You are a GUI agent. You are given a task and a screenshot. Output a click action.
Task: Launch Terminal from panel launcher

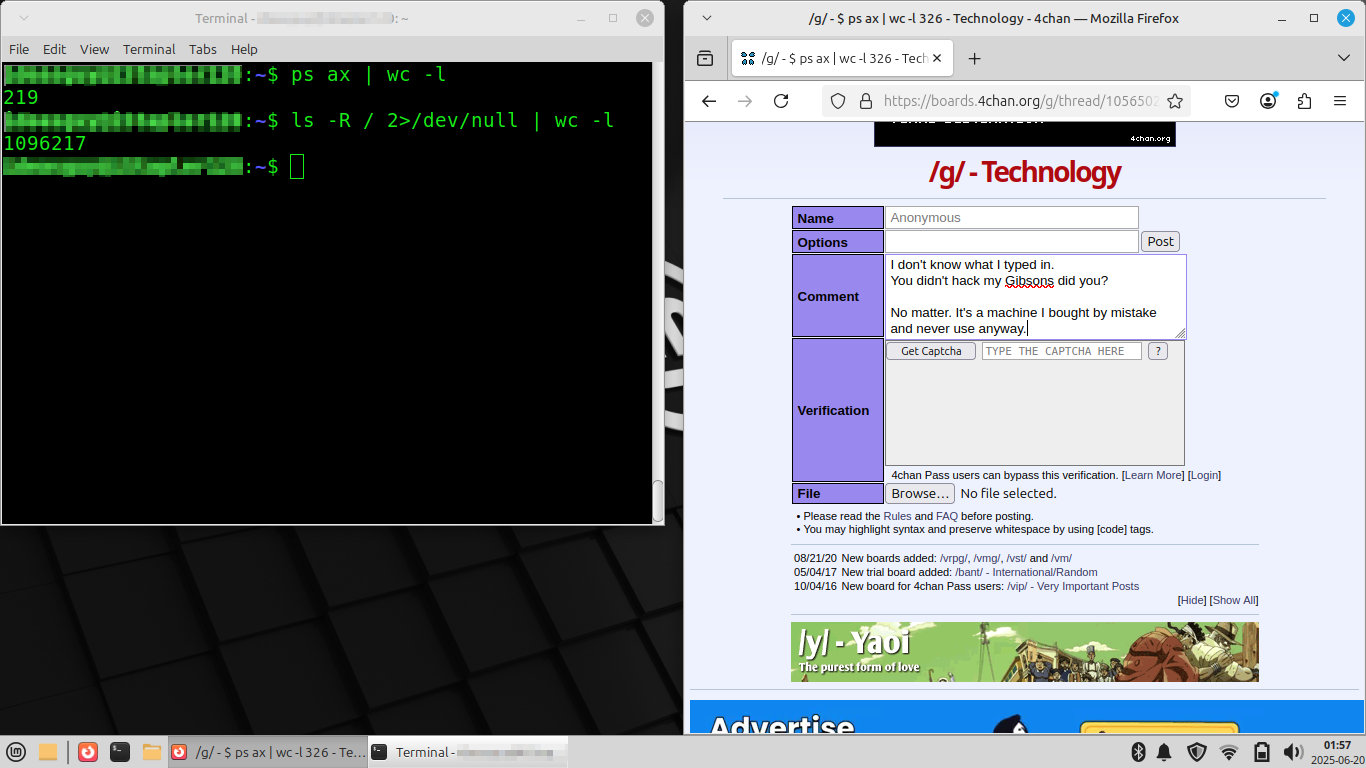coord(120,752)
